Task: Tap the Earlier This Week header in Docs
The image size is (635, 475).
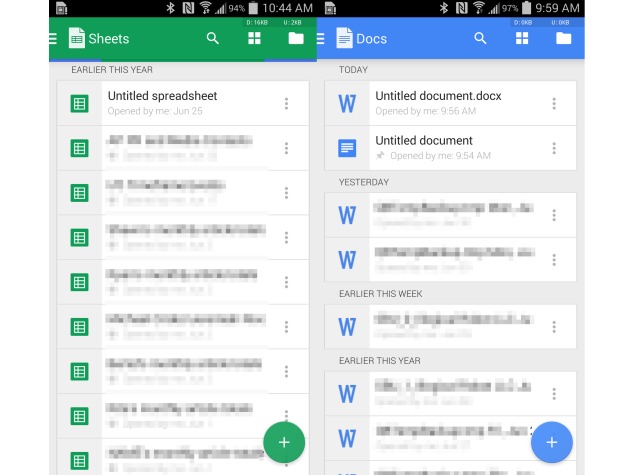Action: [x=381, y=294]
